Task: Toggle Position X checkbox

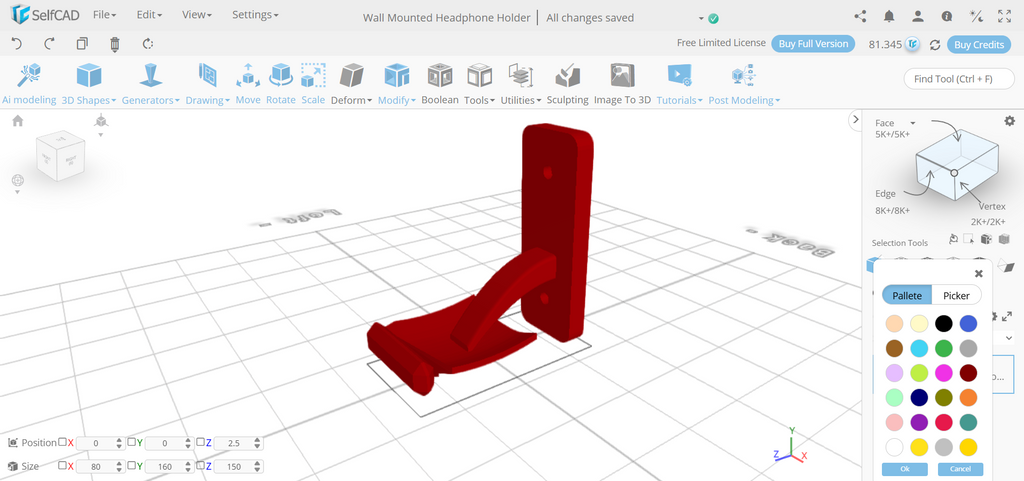Action: pyautogui.click(x=63, y=442)
